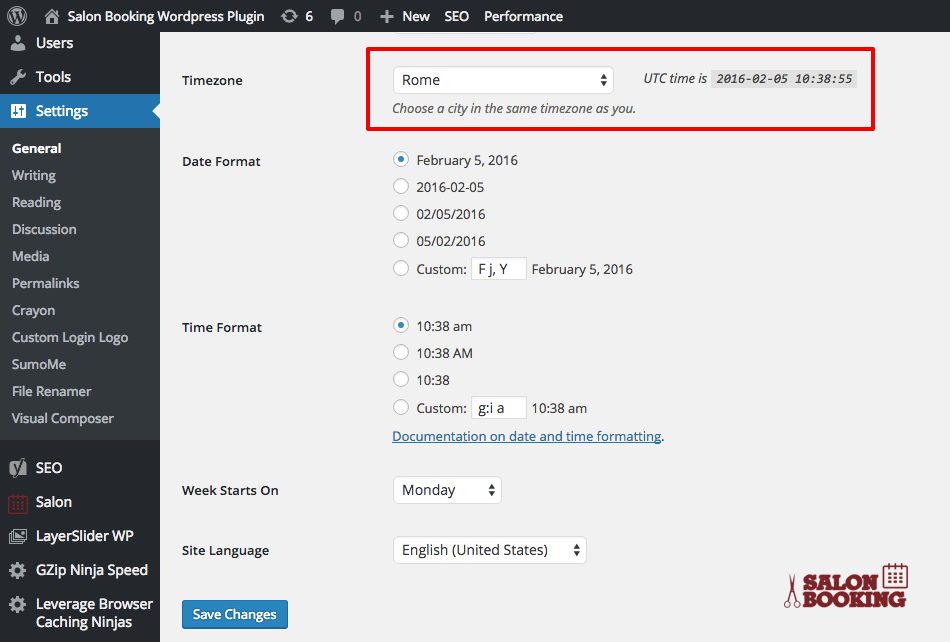Screen dimensions: 950x642
Task: Open Performance in the admin bar
Action: 523,16
